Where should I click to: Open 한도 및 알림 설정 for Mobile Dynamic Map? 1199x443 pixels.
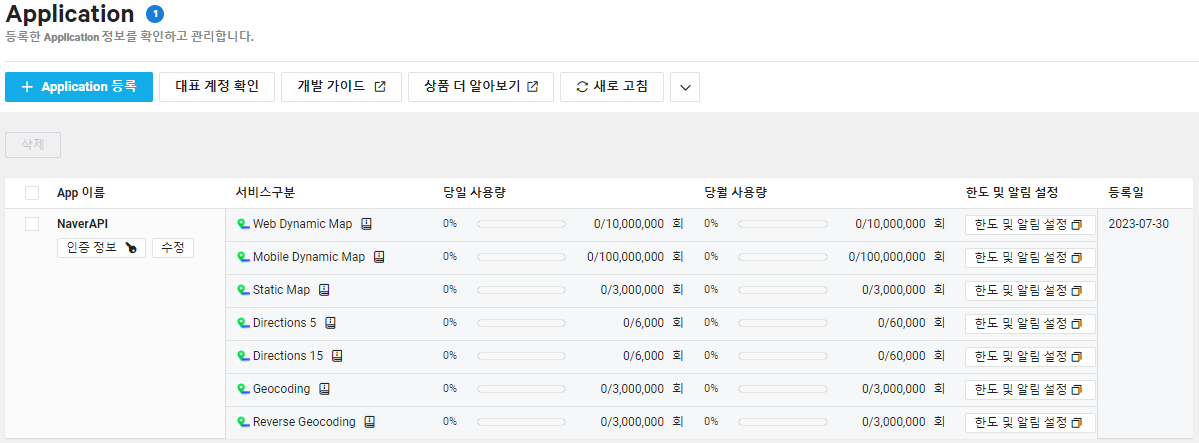(x=1030, y=258)
